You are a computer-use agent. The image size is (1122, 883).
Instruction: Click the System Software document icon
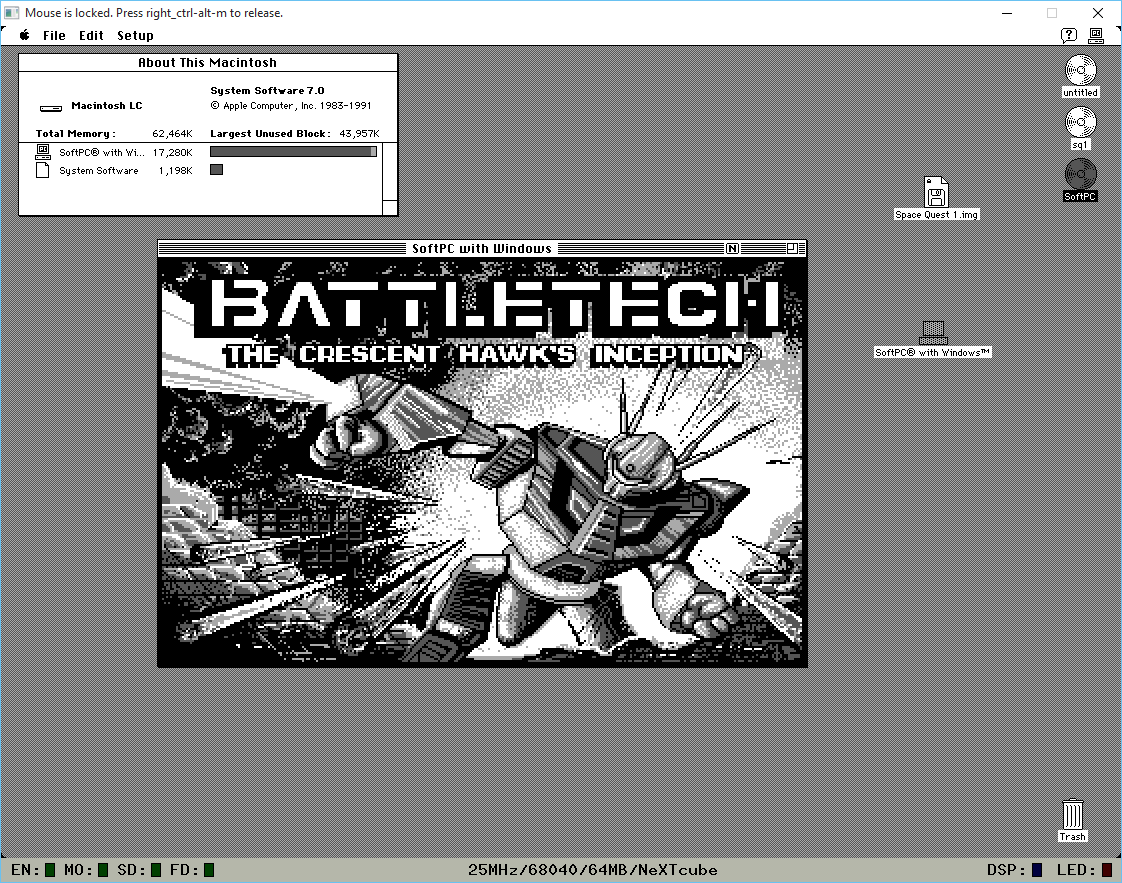pyautogui.click(x=43, y=170)
